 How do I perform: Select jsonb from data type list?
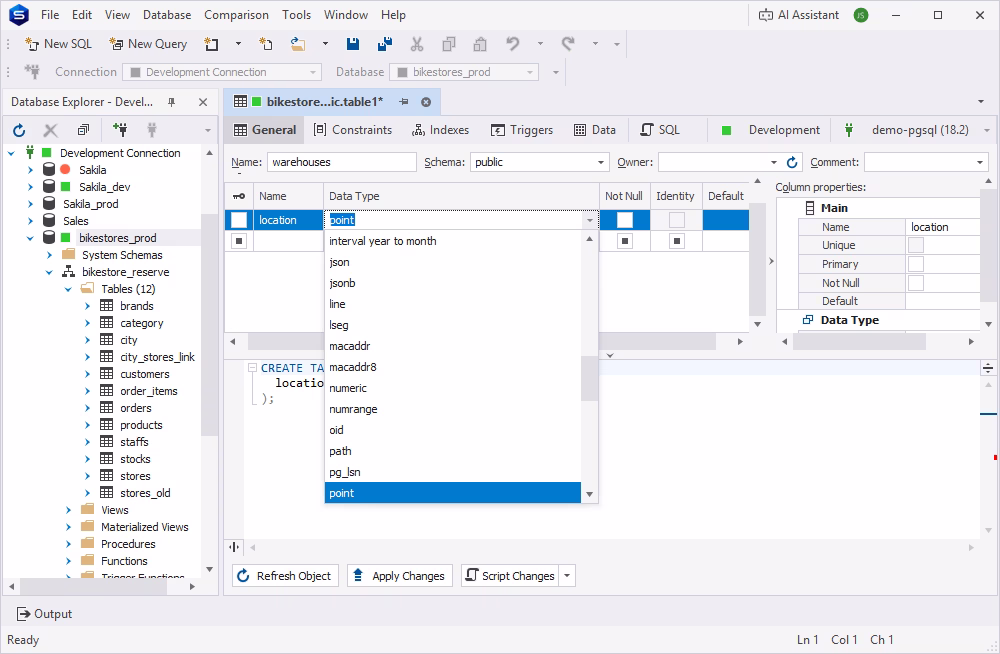tap(453, 283)
